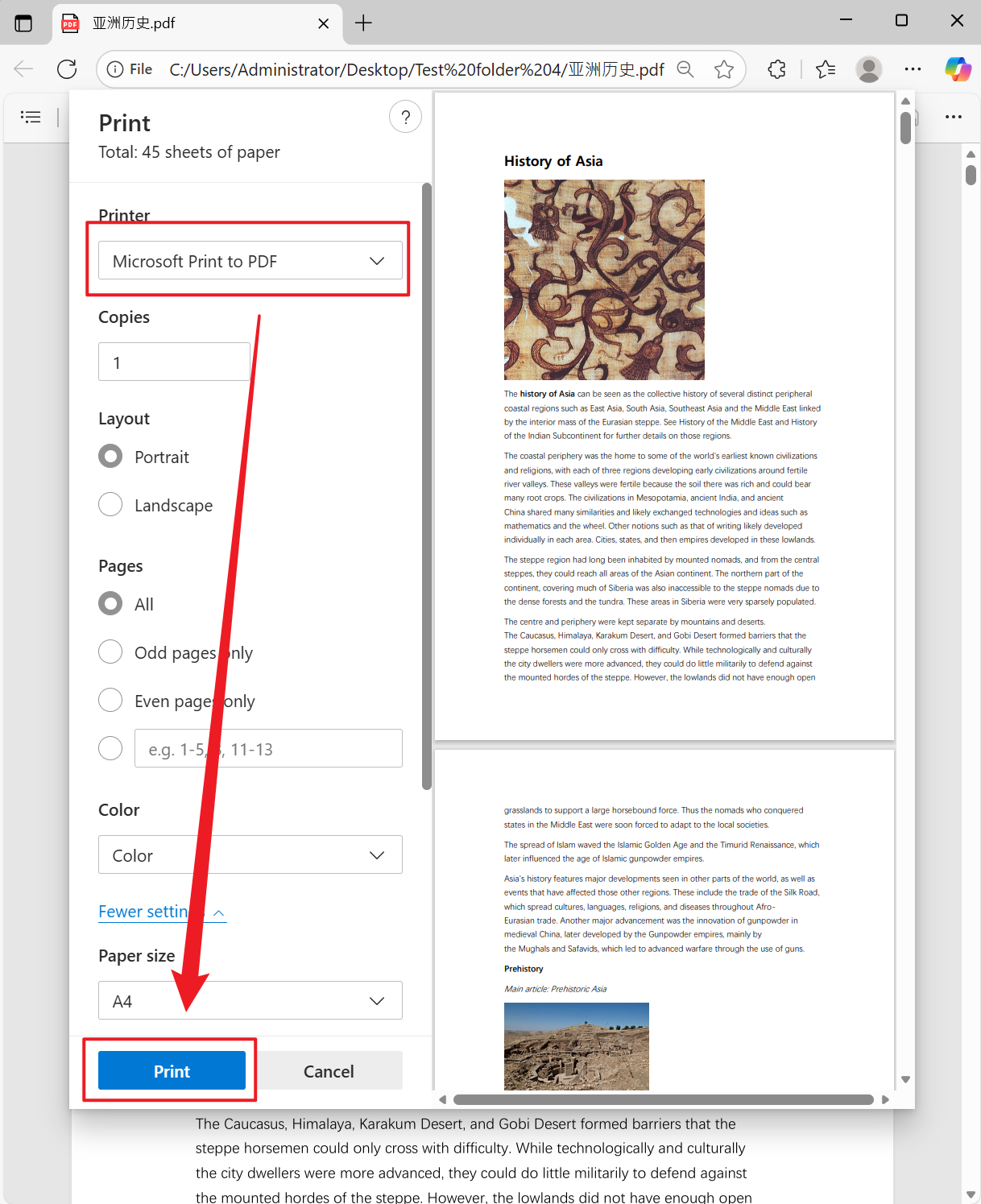Image resolution: width=981 pixels, height=1204 pixels.
Task: Click the History of Asia preview image
Action: pyautogui.click(x=604, y=279)
